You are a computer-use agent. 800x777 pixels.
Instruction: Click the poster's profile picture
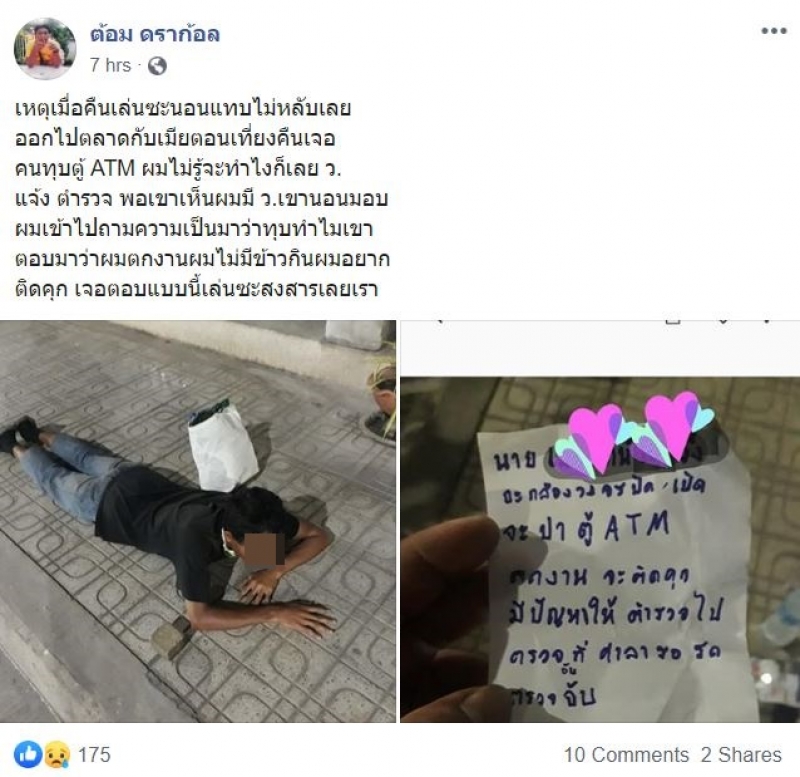pos(45,48)
